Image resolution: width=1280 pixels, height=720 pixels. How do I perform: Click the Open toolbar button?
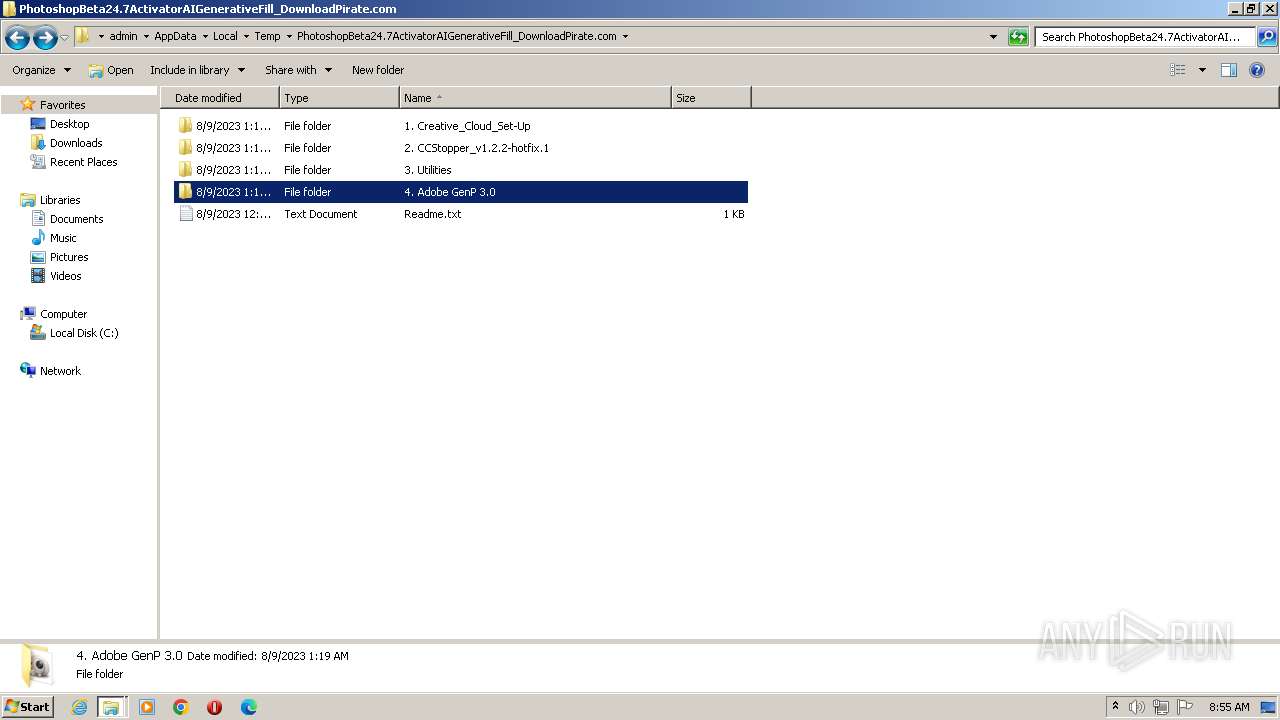(x=110, y=70)
